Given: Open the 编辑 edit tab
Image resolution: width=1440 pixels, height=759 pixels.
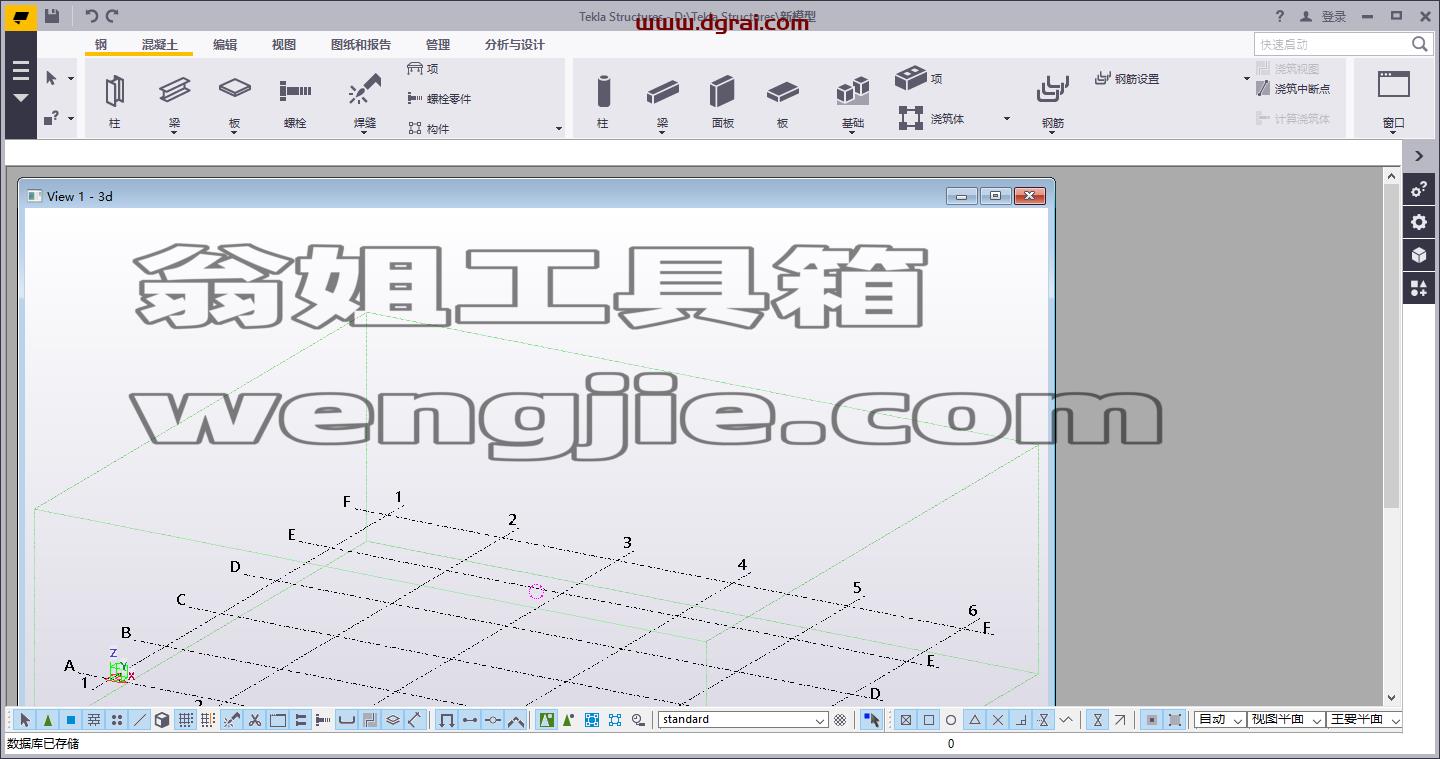Looking at the screenshot, I should (225, 45).
